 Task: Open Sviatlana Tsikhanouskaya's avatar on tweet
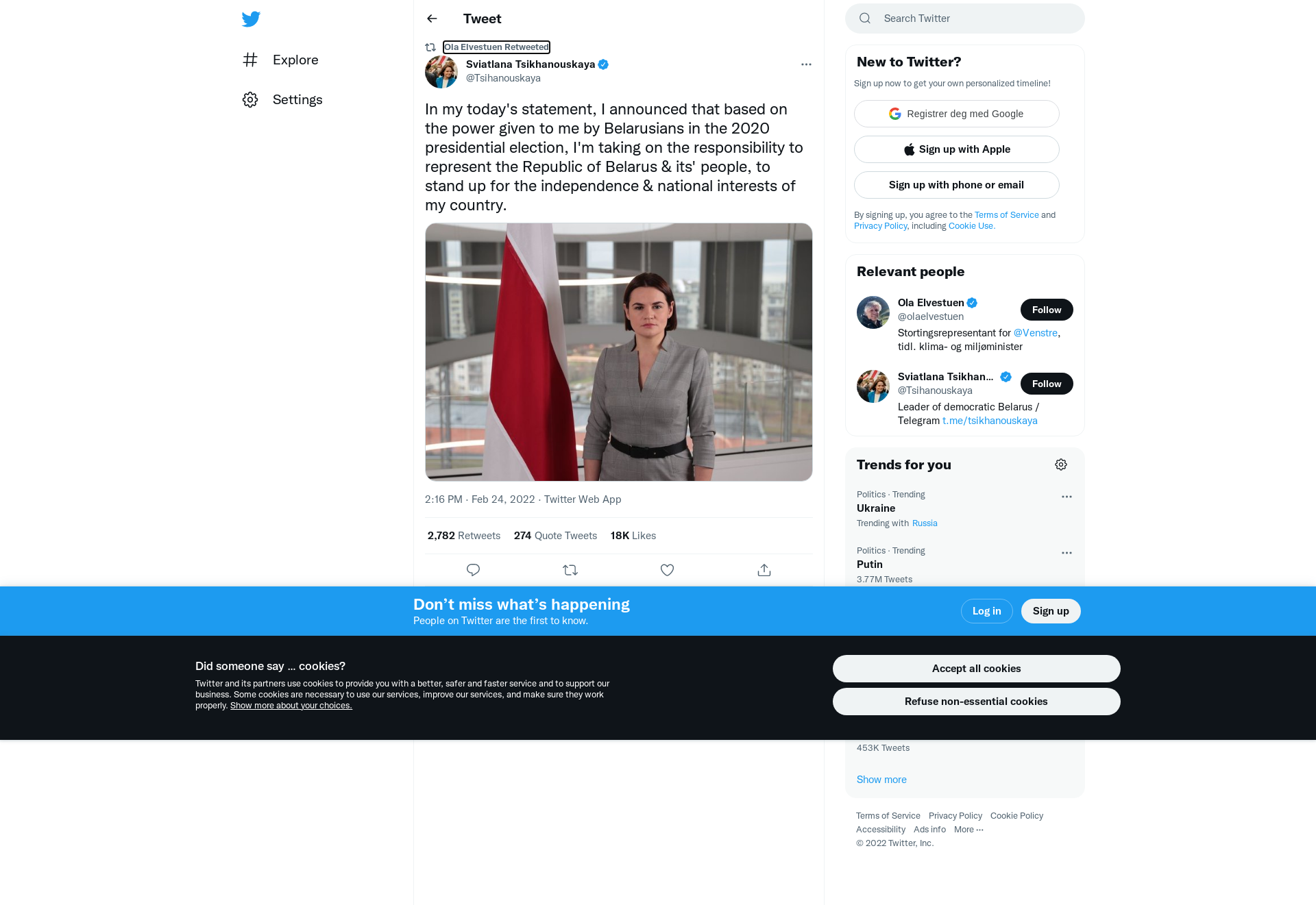(x=441, y=71)
